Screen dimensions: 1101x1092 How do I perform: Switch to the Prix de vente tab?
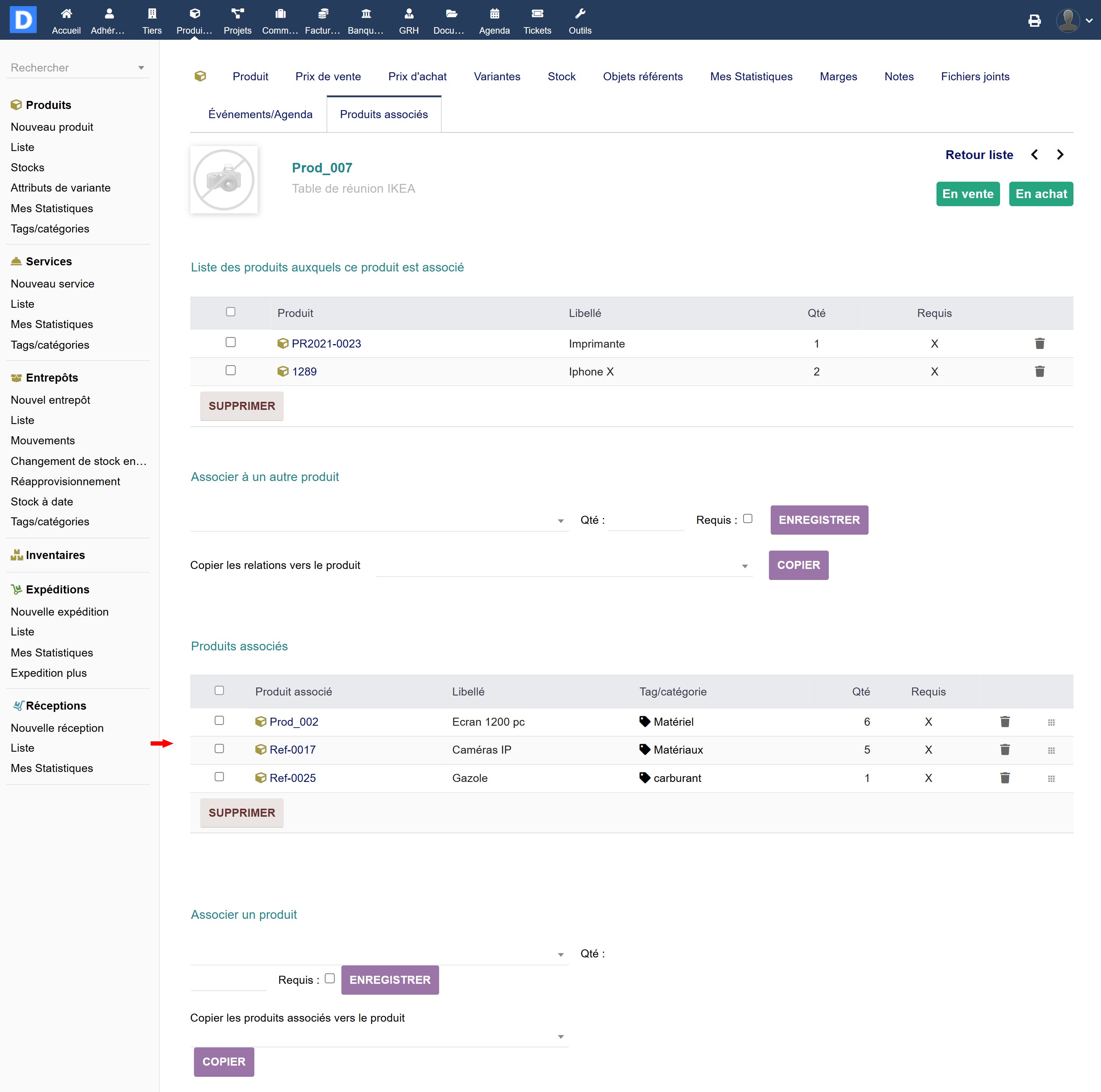pyautogui.click(x=328, y=76)
